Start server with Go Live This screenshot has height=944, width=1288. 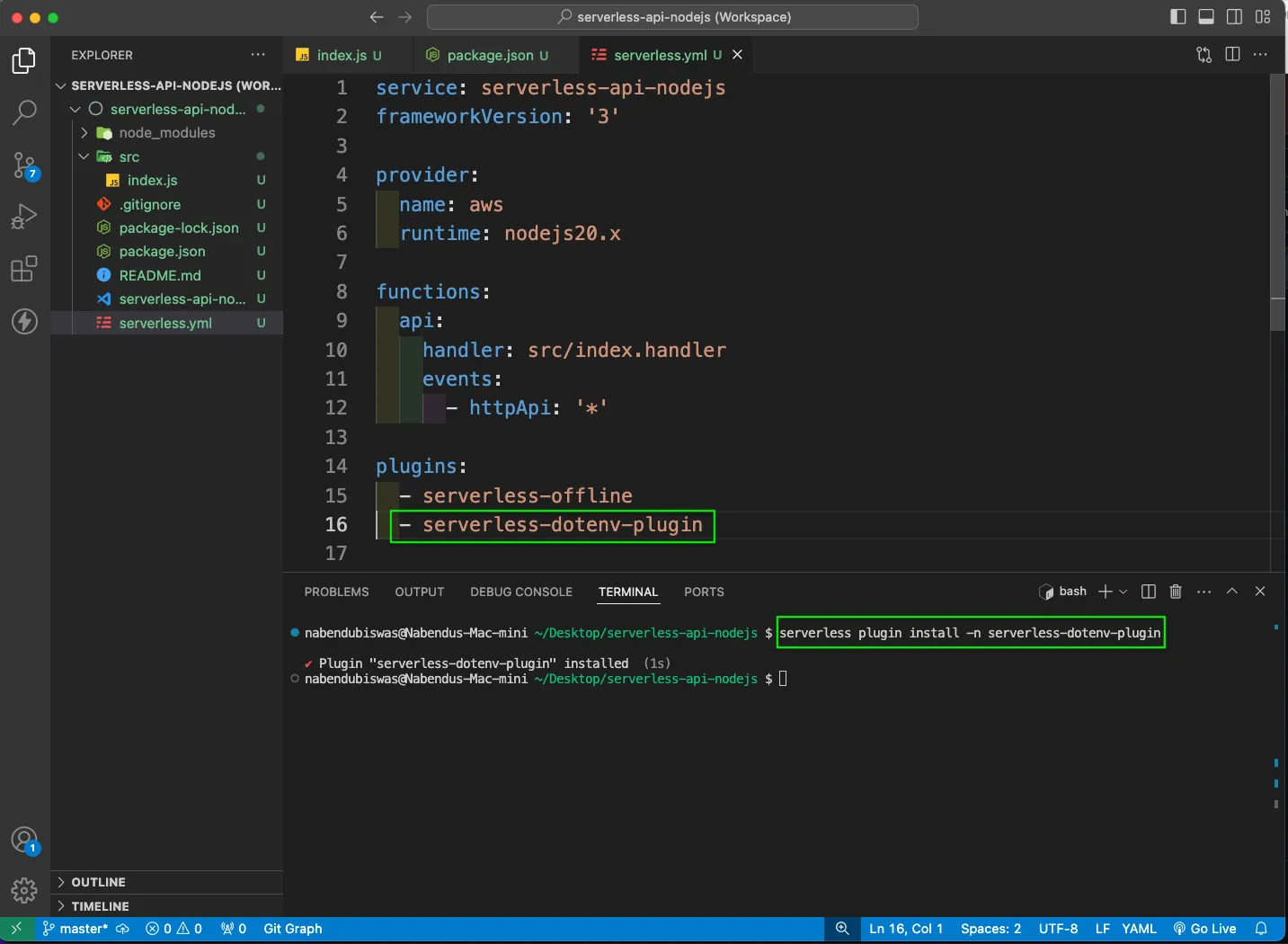coord(1204,929)
